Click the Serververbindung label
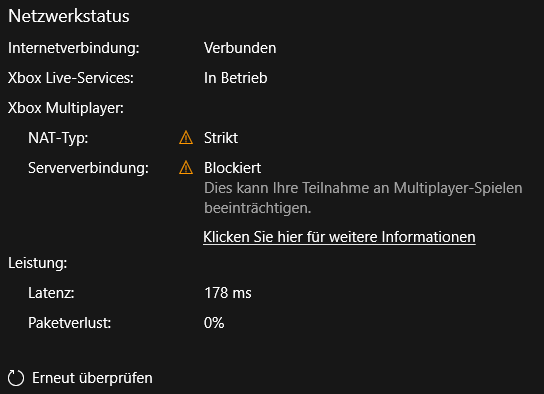The image size is (544, 394). point(88,168)
